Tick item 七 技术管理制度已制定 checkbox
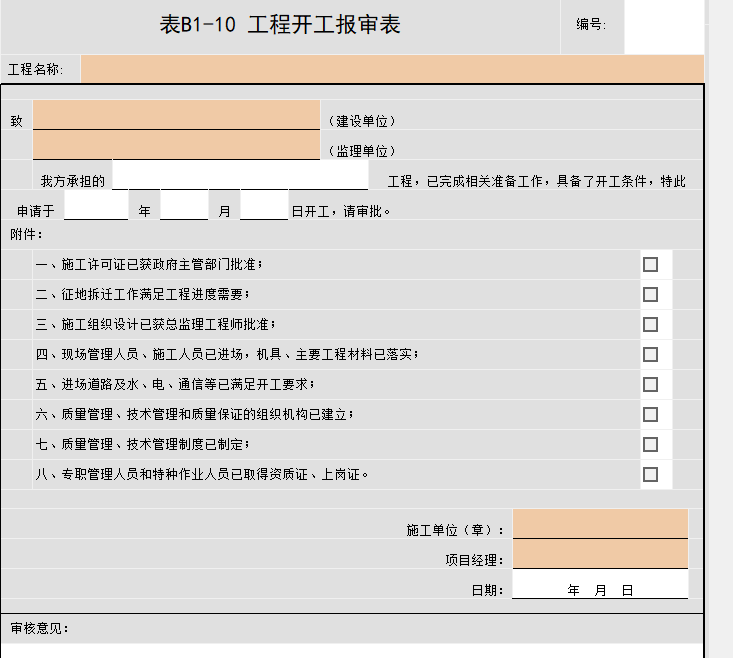The image size is (733, 658). pos(650,444)
